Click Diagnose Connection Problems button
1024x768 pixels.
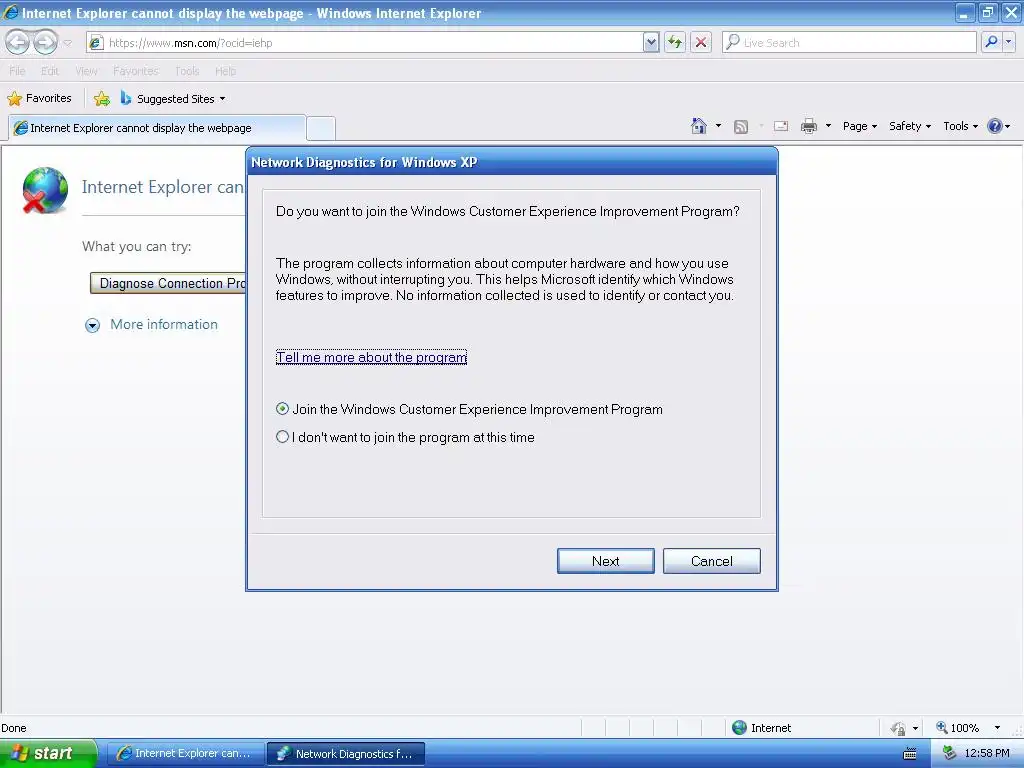(x=168, y=283)
